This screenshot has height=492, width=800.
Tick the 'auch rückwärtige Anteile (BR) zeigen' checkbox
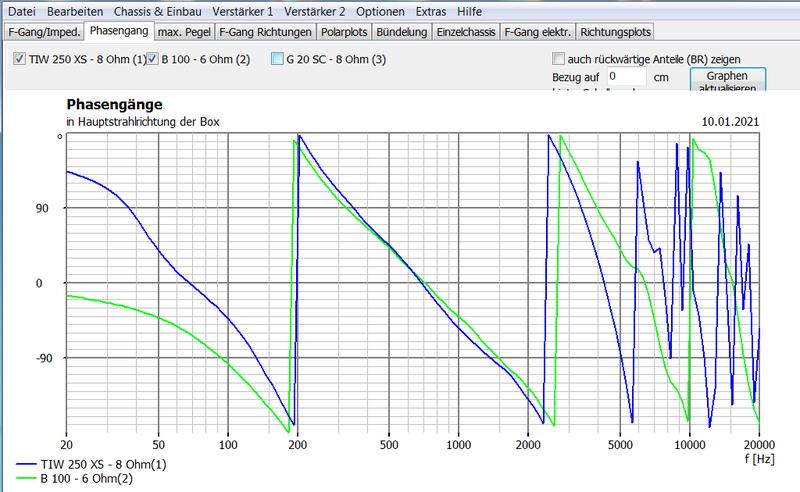[558, 59]
